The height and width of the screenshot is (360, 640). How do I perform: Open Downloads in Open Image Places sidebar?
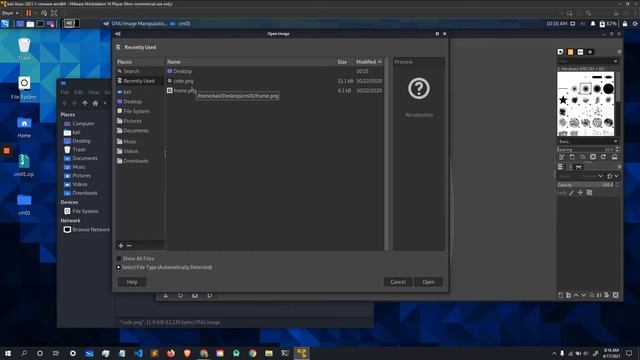coord(140,161)
